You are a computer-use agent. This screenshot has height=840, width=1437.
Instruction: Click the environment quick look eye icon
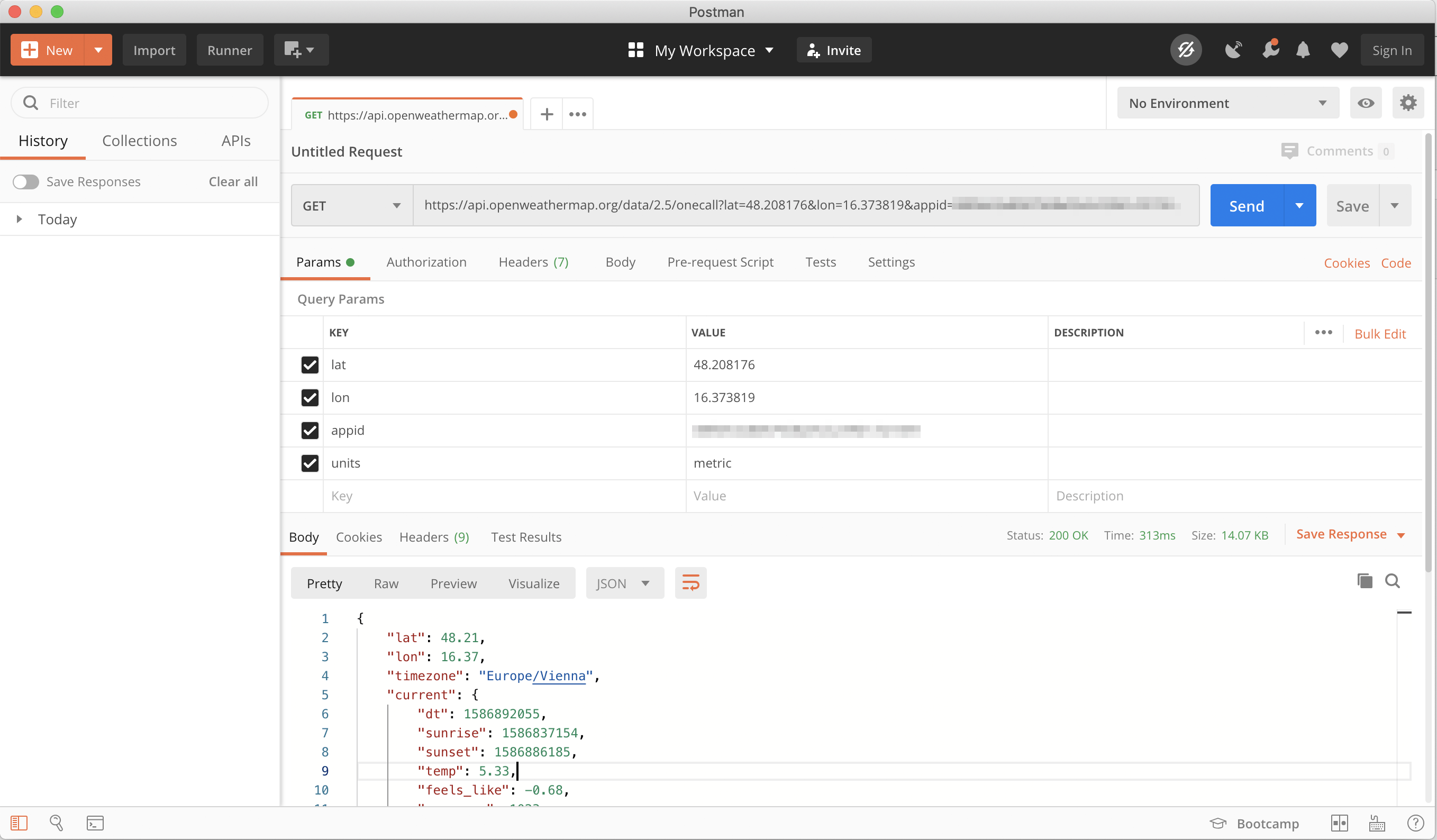[1365, 103]
